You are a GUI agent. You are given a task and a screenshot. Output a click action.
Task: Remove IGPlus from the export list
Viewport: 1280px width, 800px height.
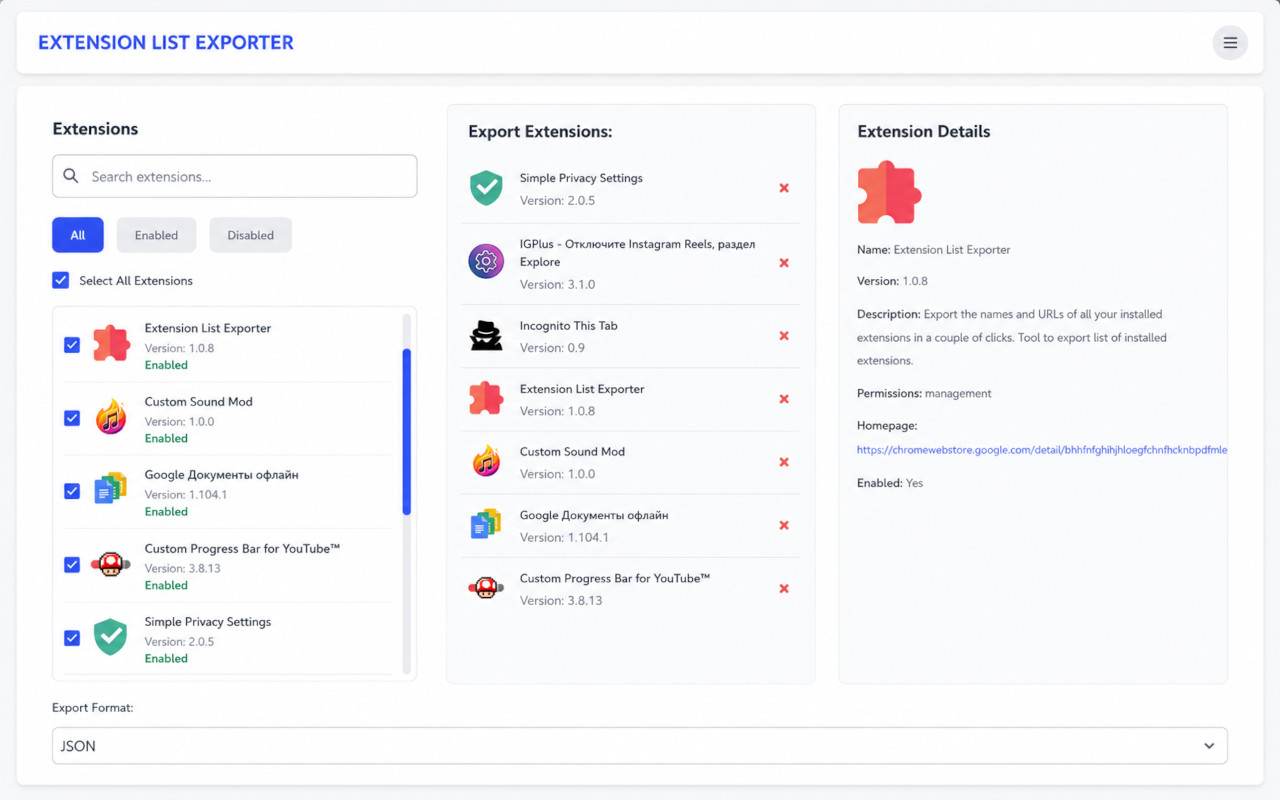[784, 263]
